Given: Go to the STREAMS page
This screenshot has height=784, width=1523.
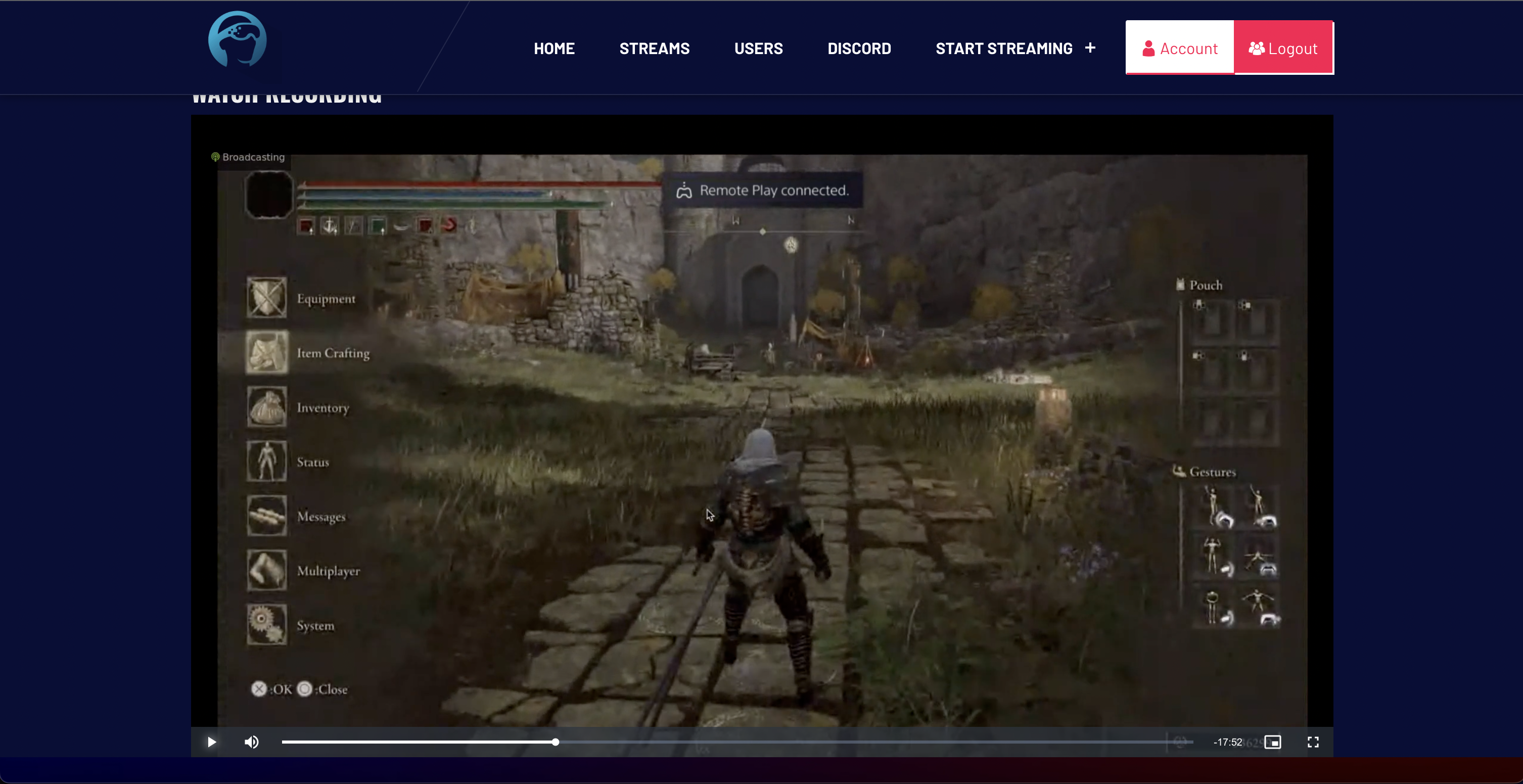Looking at the screenshot, I should tap(654, 49).
